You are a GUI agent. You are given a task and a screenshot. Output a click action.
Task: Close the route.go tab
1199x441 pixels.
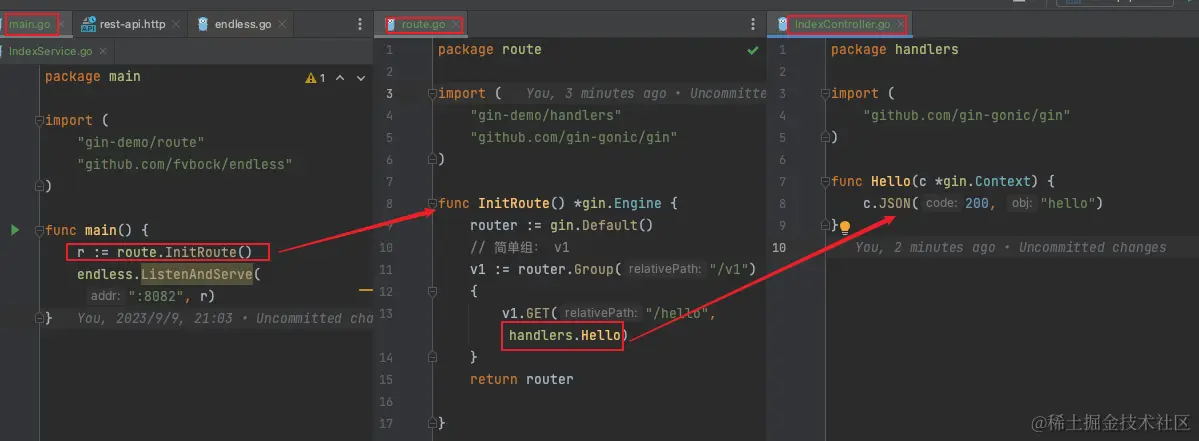coord(456,24)
